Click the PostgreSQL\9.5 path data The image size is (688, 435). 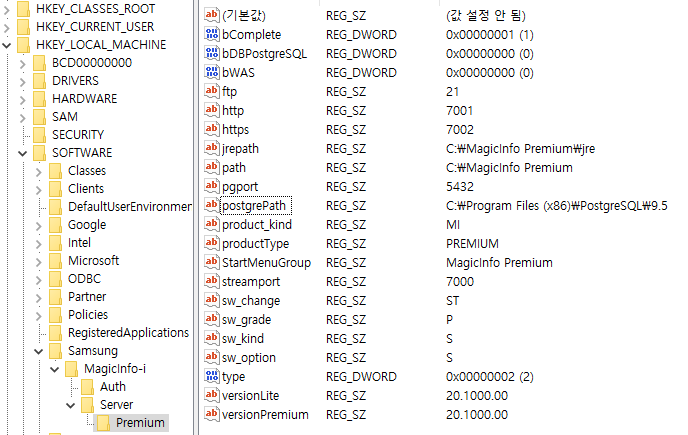[x=557, y=206]
